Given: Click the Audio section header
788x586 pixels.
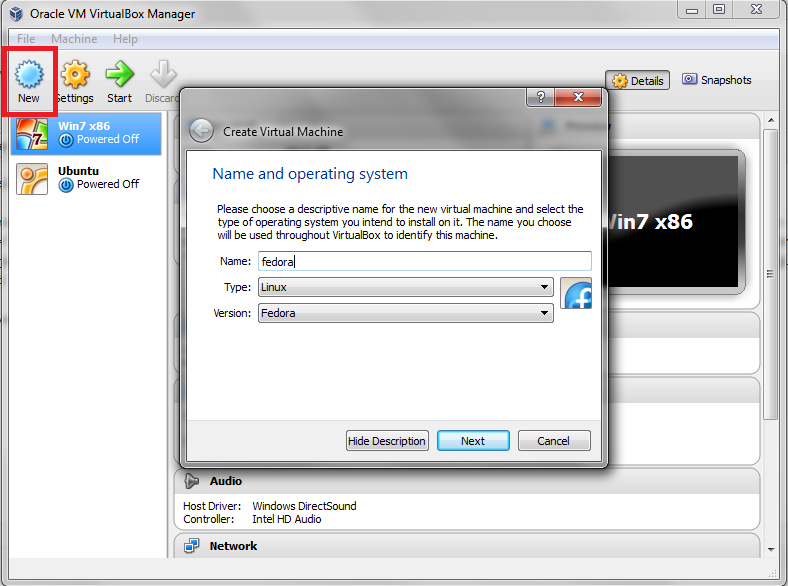Looking at the screenshot, I should point(467,481).
